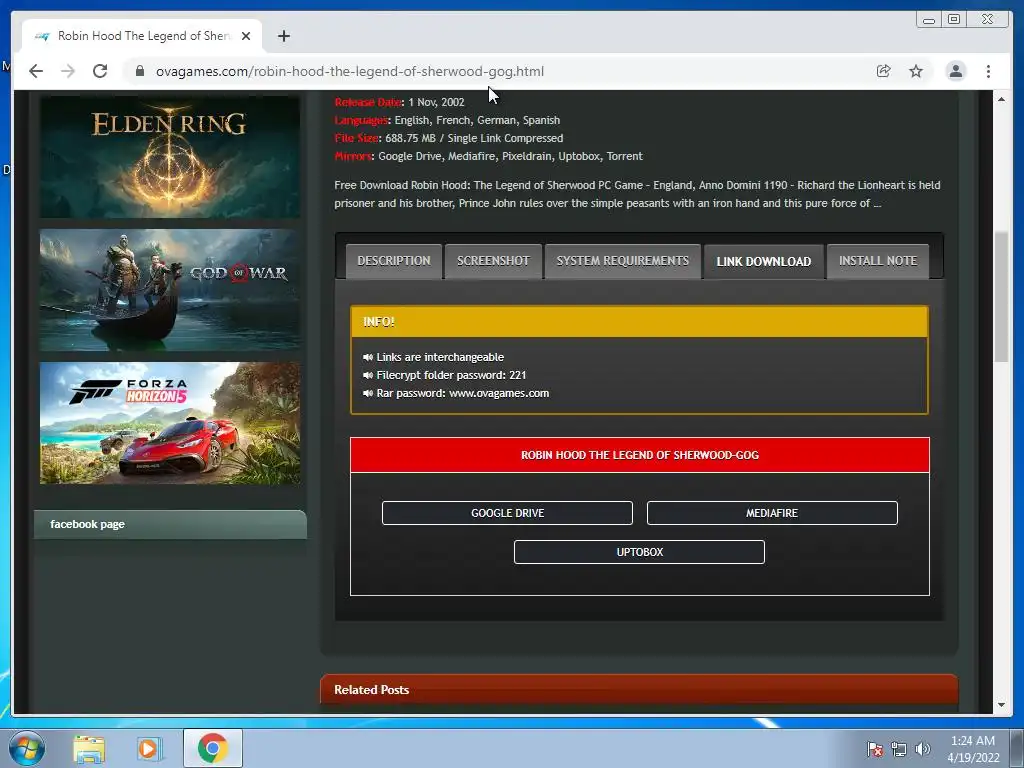Image resolution: width=1024 pixels, height=768 pixels.
Task: Open the Windows Start menu
Action: tap(26, 748)
